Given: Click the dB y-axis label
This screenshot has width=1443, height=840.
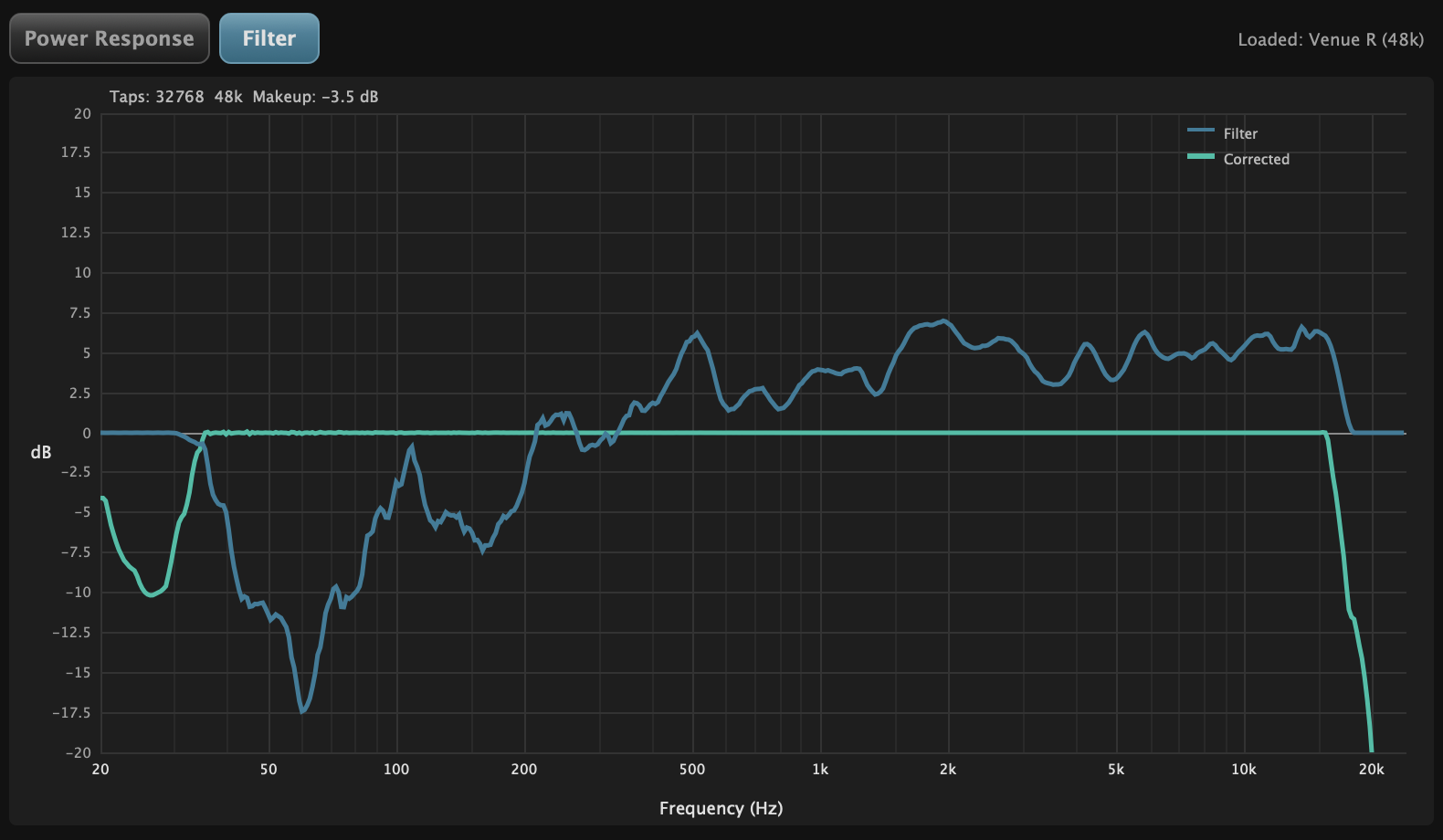Looking at the screenshot, I should click(x=41, y=452).
